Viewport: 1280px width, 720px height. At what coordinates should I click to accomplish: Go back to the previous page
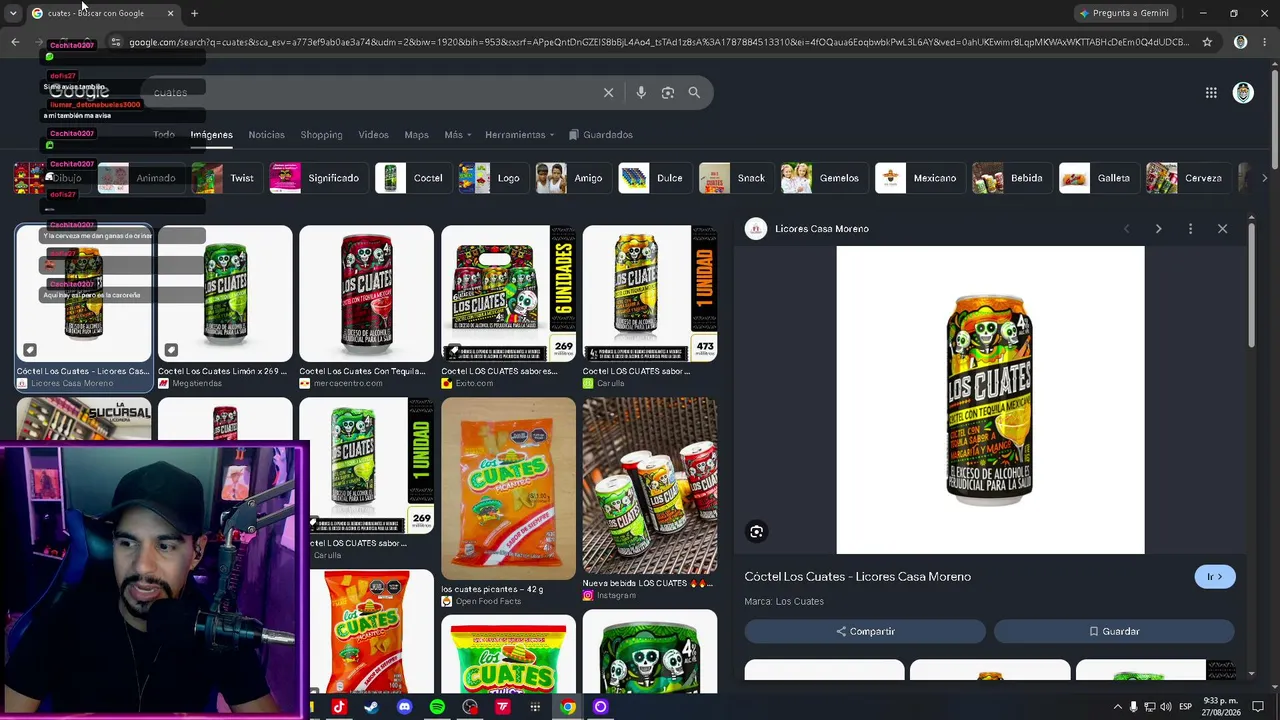pos(15,42)
